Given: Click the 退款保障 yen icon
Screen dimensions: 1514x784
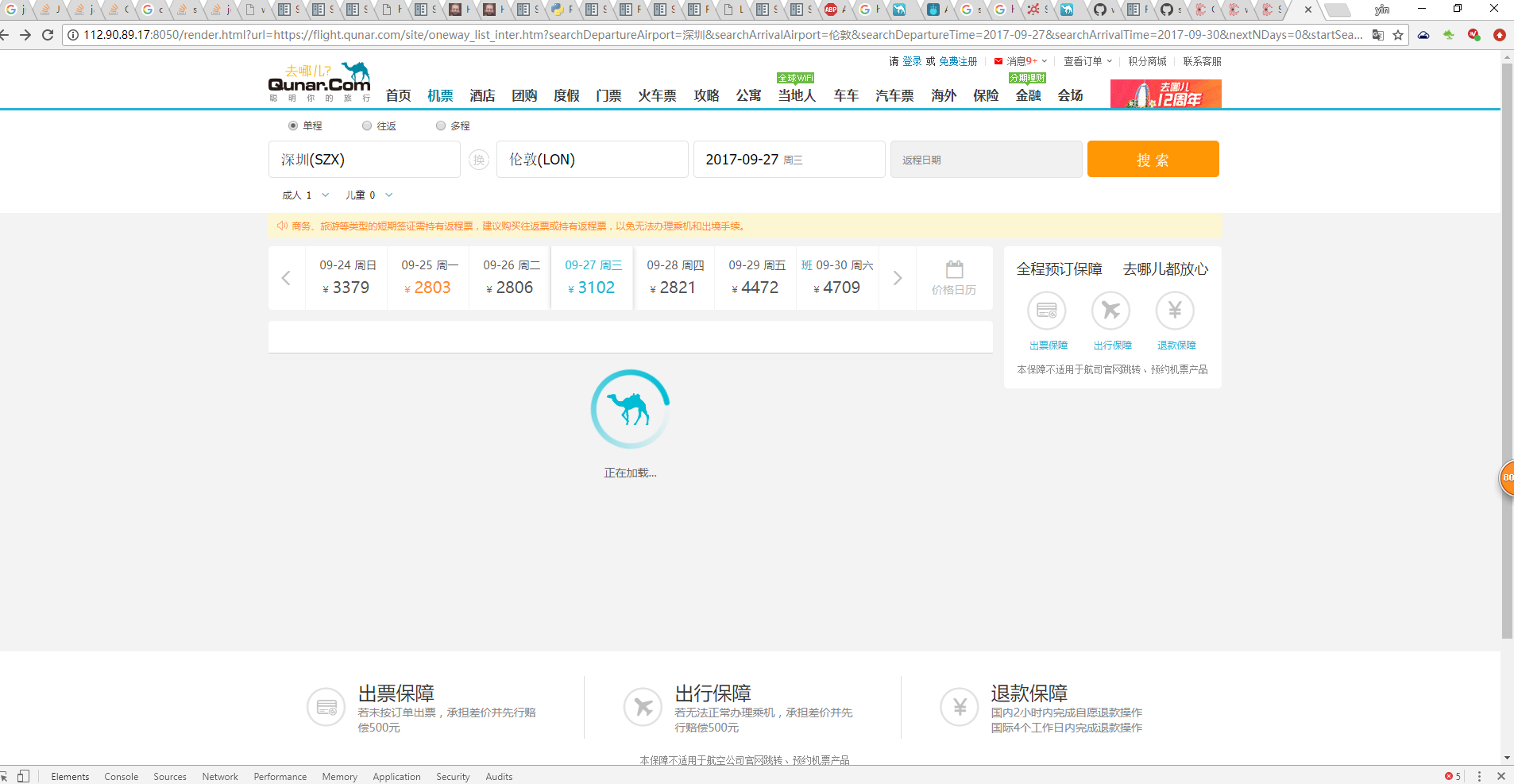Looking at the screenshot, I should click(x=1174, y=311).
